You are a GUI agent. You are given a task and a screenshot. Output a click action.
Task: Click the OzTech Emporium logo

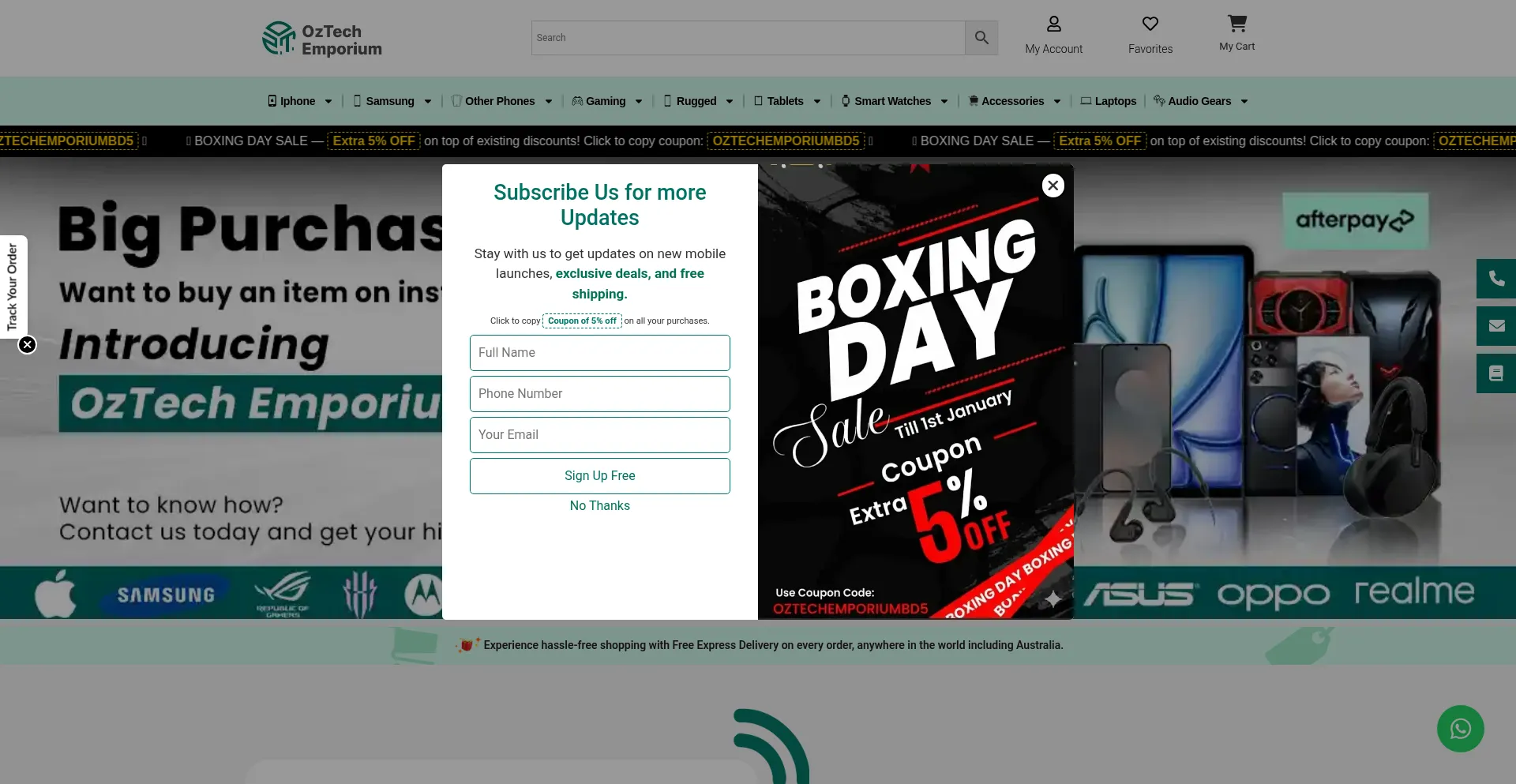(322, 39)
